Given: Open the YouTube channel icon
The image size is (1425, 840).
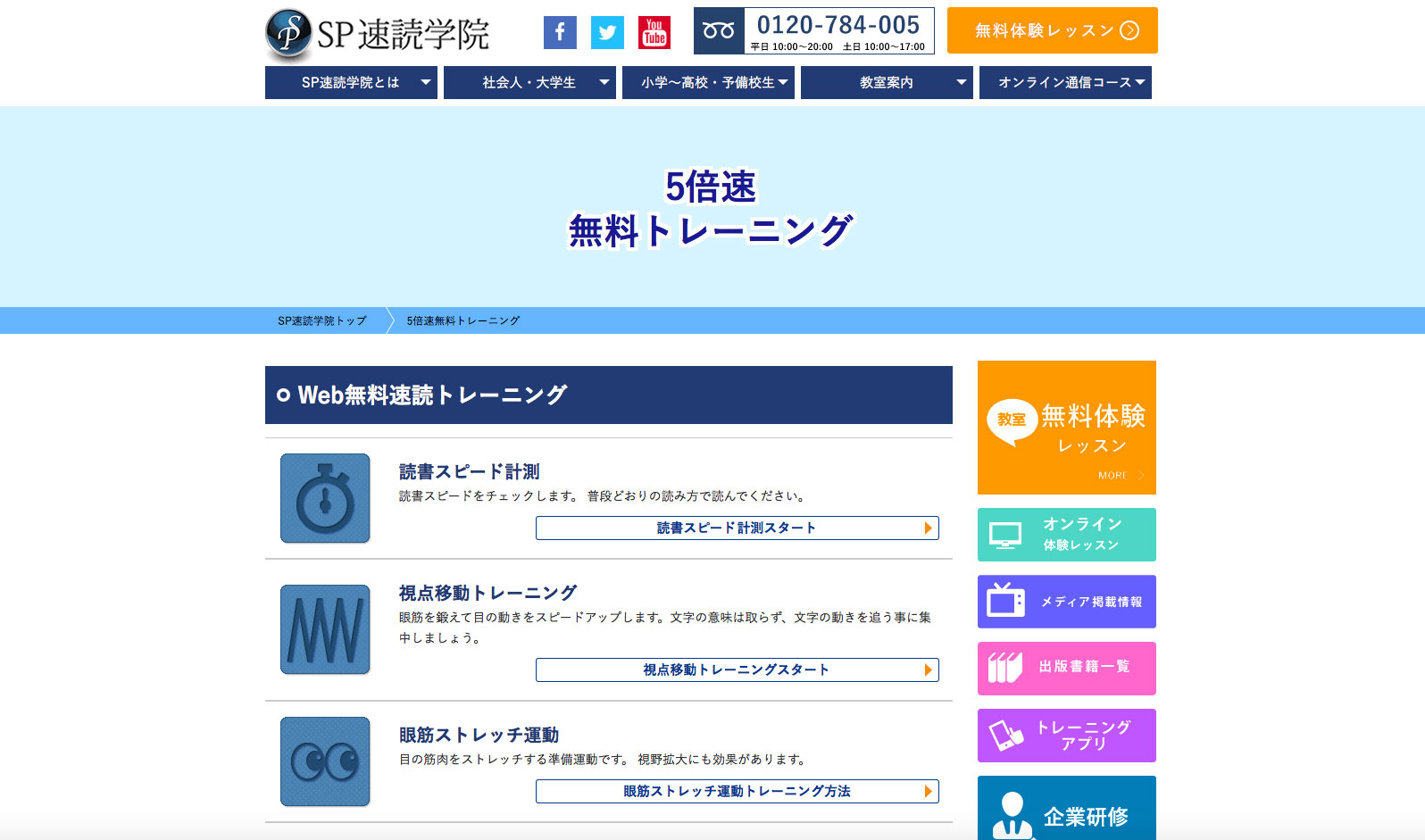Looking at the screenshot, I should click(654, 33).
